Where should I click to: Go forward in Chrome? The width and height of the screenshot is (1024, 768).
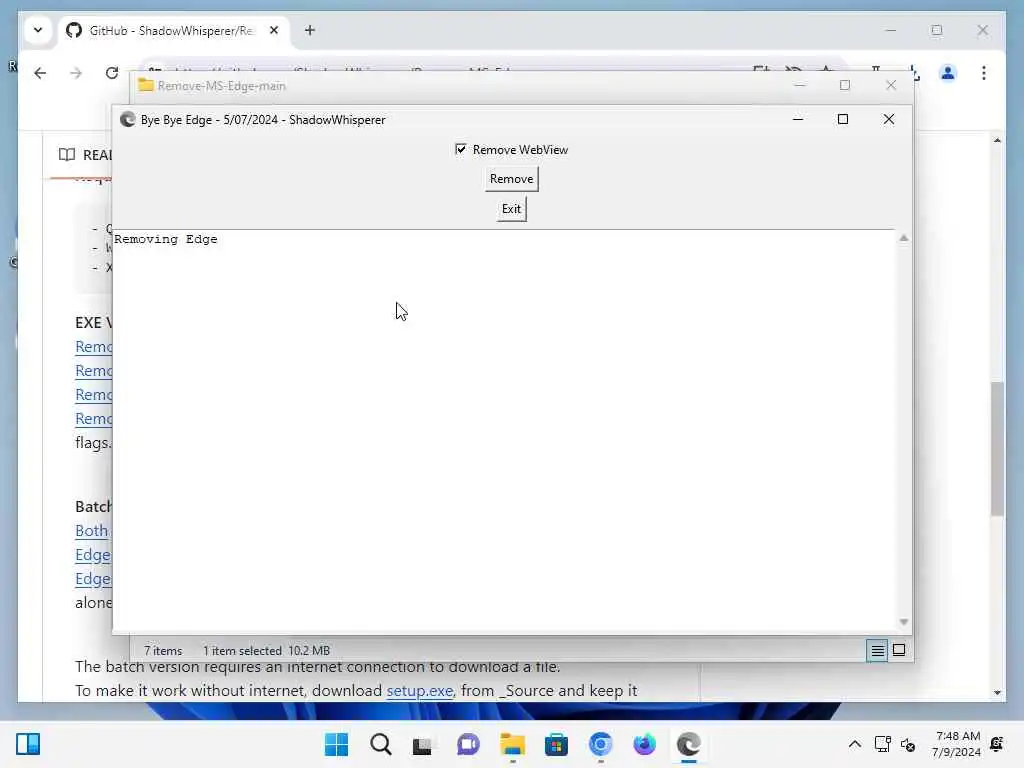tap(76, 73)
